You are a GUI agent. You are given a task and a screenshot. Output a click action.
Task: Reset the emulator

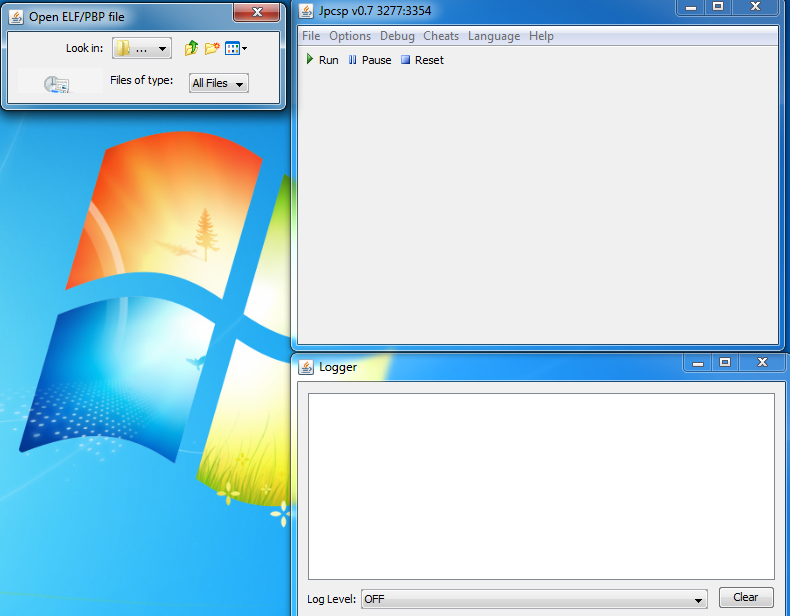(x=422, y=60)
